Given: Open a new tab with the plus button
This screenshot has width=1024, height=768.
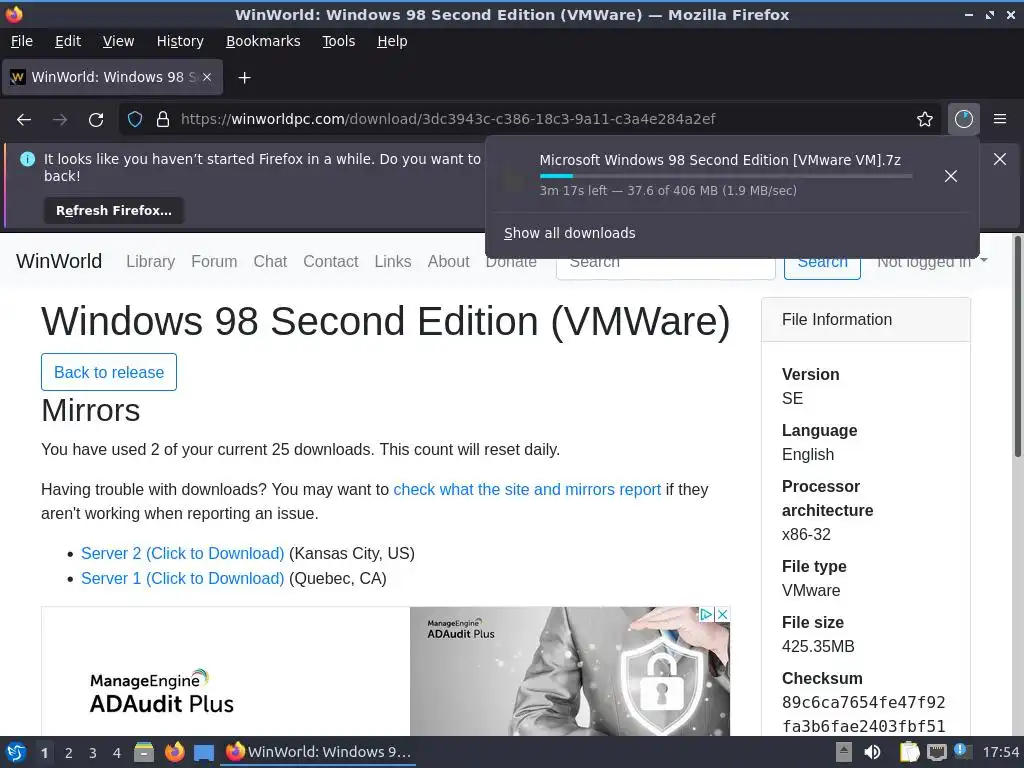Looking at the screenshot, I should tap(244, 78).
